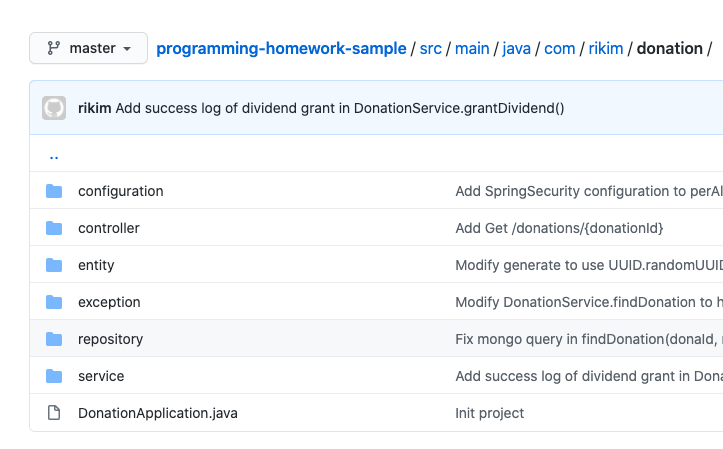This screenshot has width=723, height=449.
Task: Open 'Init project' commit message
Action: (489, 413)
